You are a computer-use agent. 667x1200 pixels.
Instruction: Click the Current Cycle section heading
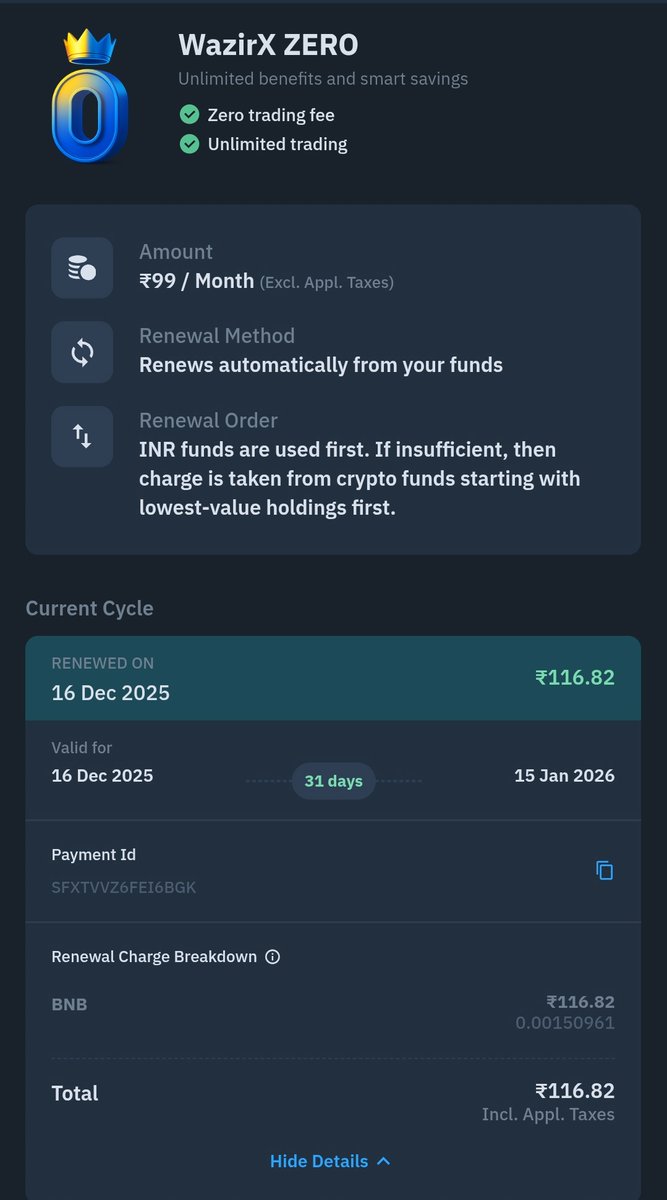tap(90, 608)
